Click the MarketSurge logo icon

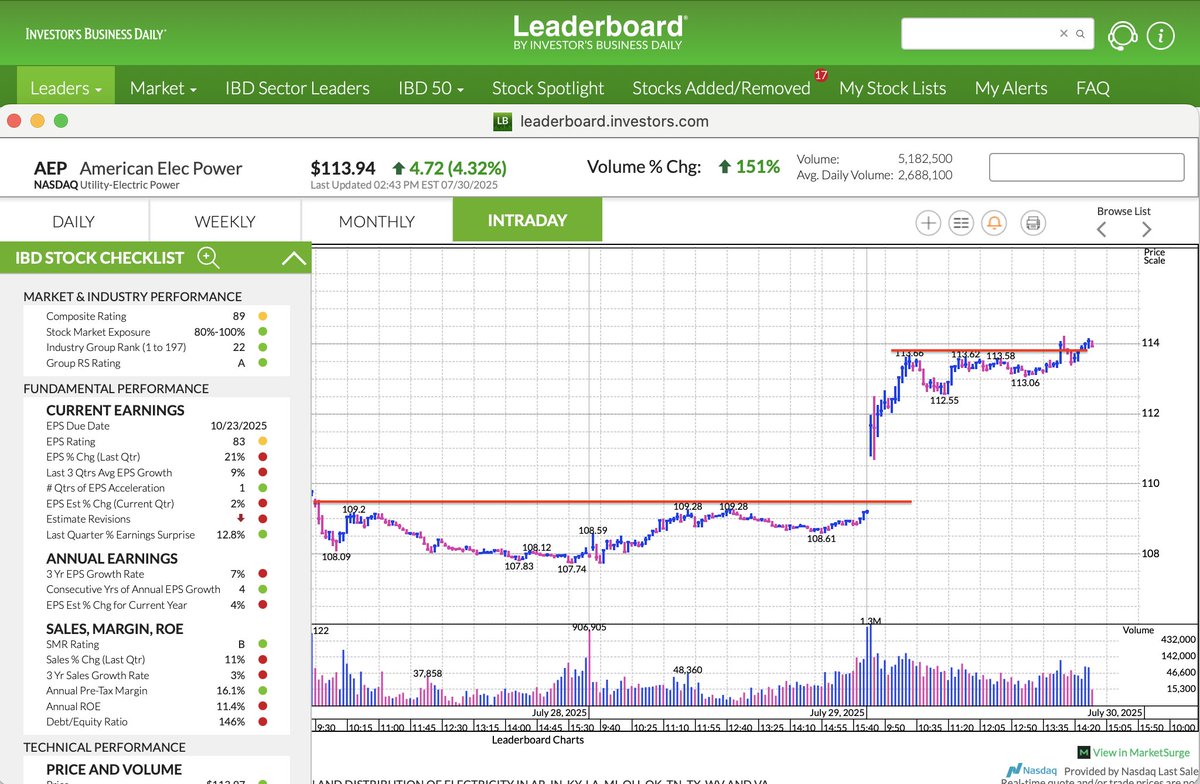click(1083, 752)
